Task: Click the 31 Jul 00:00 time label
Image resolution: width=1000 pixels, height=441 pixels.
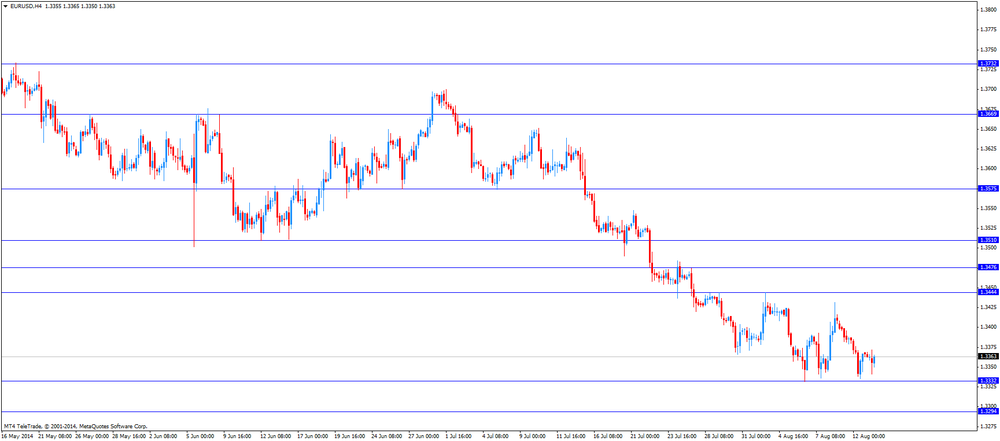Action: [x=757, y=437]
